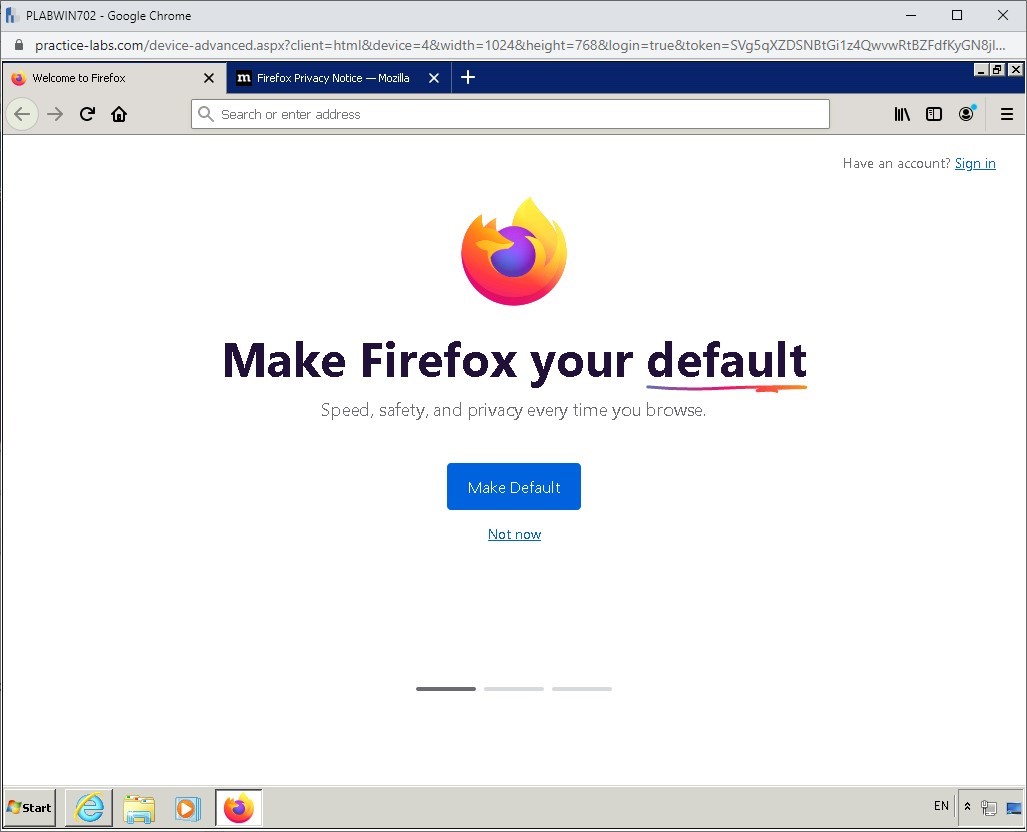
Task: Jump to the second onboarding step indicator
Action: [514, 689]
